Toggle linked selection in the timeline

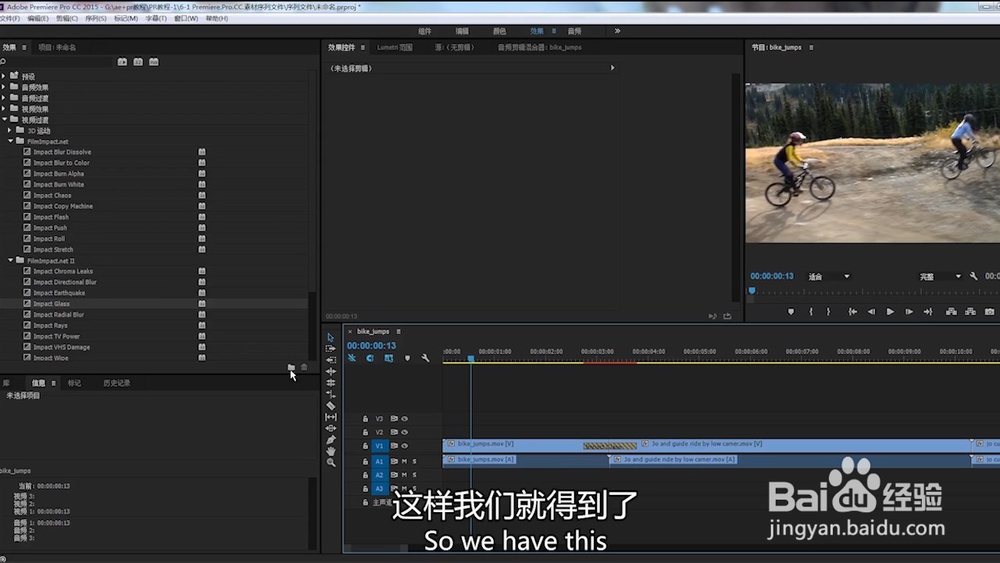[x=388, y=358]
